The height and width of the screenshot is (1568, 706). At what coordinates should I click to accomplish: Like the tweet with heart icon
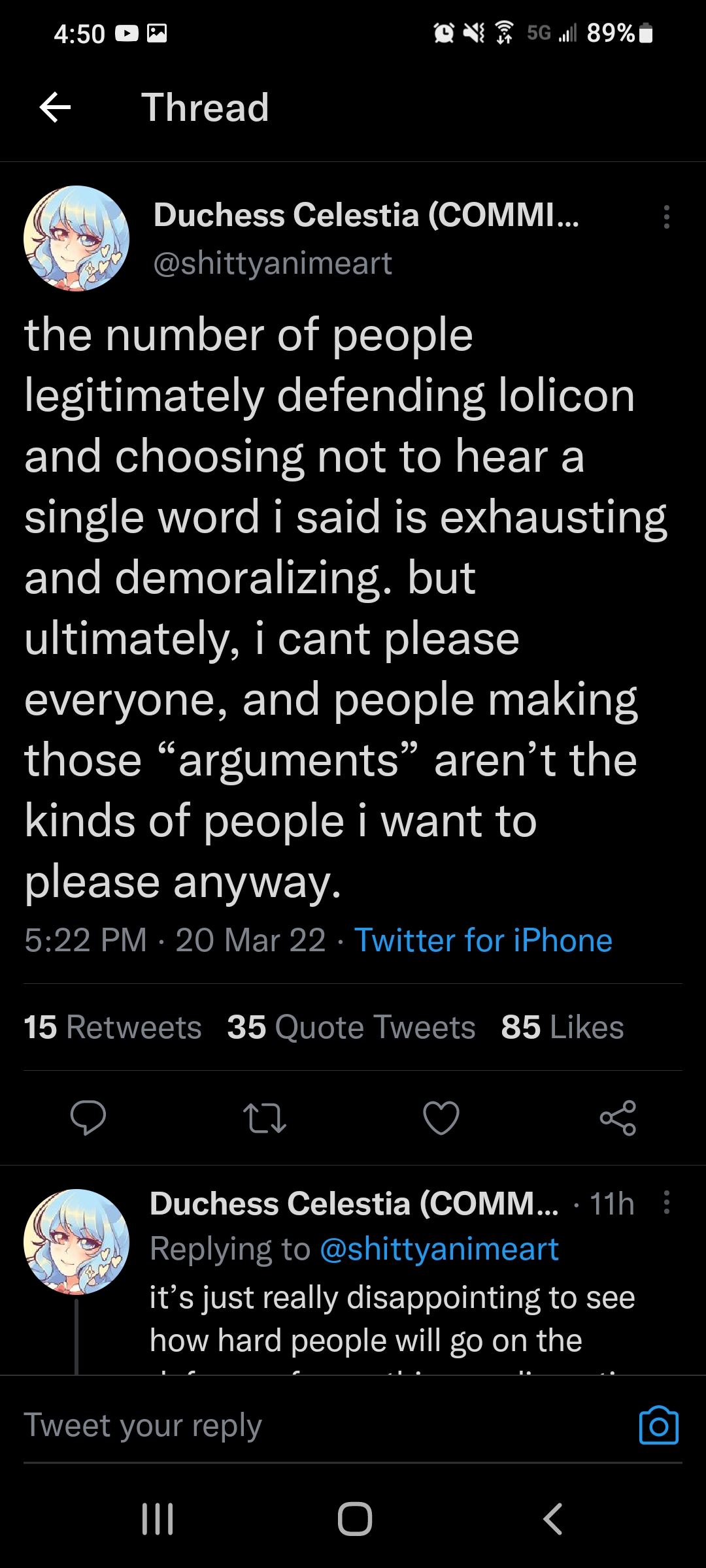click(441, 1118)
